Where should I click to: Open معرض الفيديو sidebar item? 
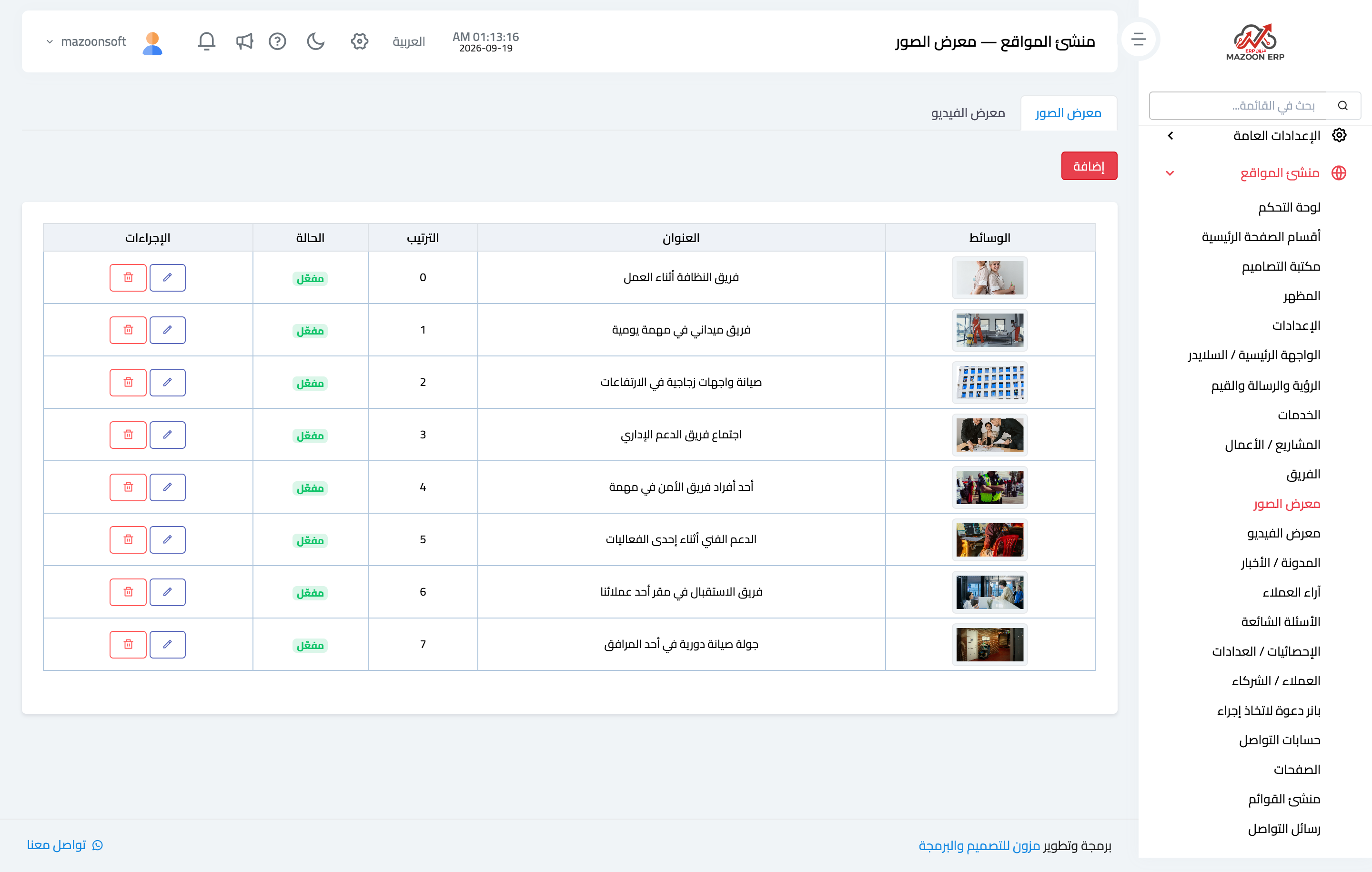click(x=1283, y=534)
